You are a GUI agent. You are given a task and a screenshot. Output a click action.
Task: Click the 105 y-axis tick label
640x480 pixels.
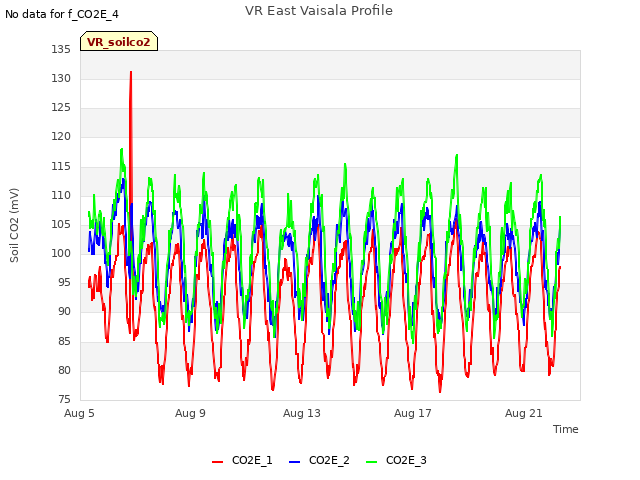(x=61, y=224)
